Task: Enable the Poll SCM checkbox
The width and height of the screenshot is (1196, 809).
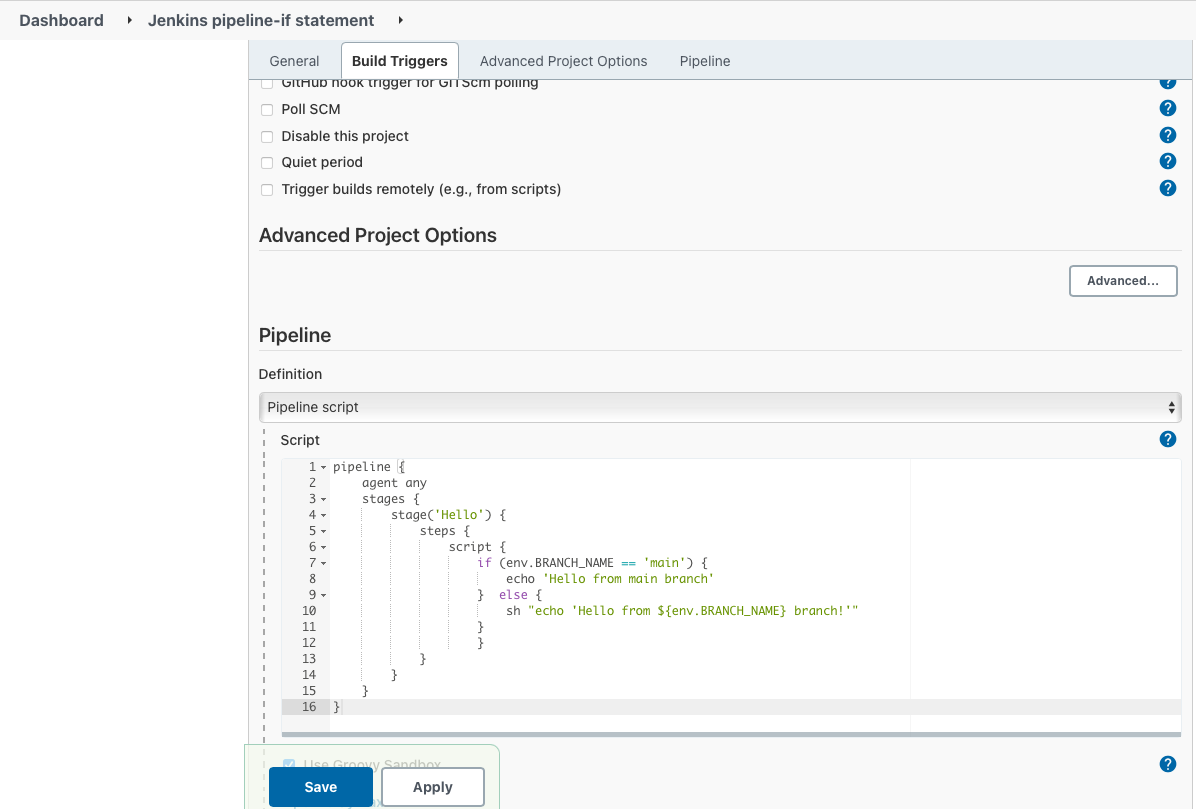Action: [267, 110]
